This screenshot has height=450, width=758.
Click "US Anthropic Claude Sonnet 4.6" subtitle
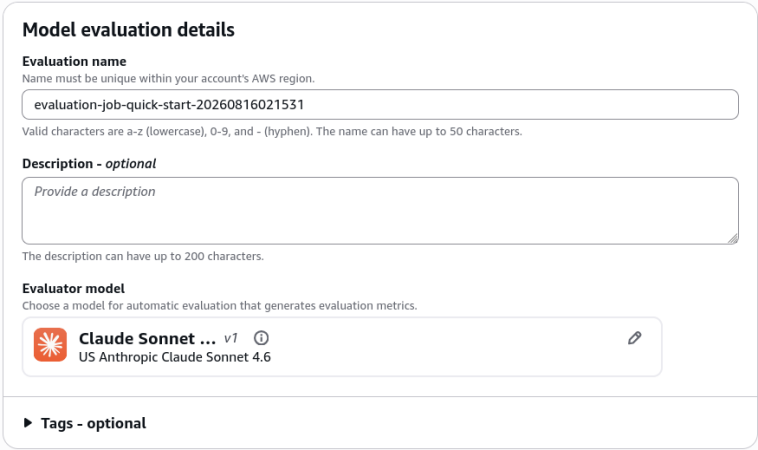pyautogui.click(x=175, y=357)
